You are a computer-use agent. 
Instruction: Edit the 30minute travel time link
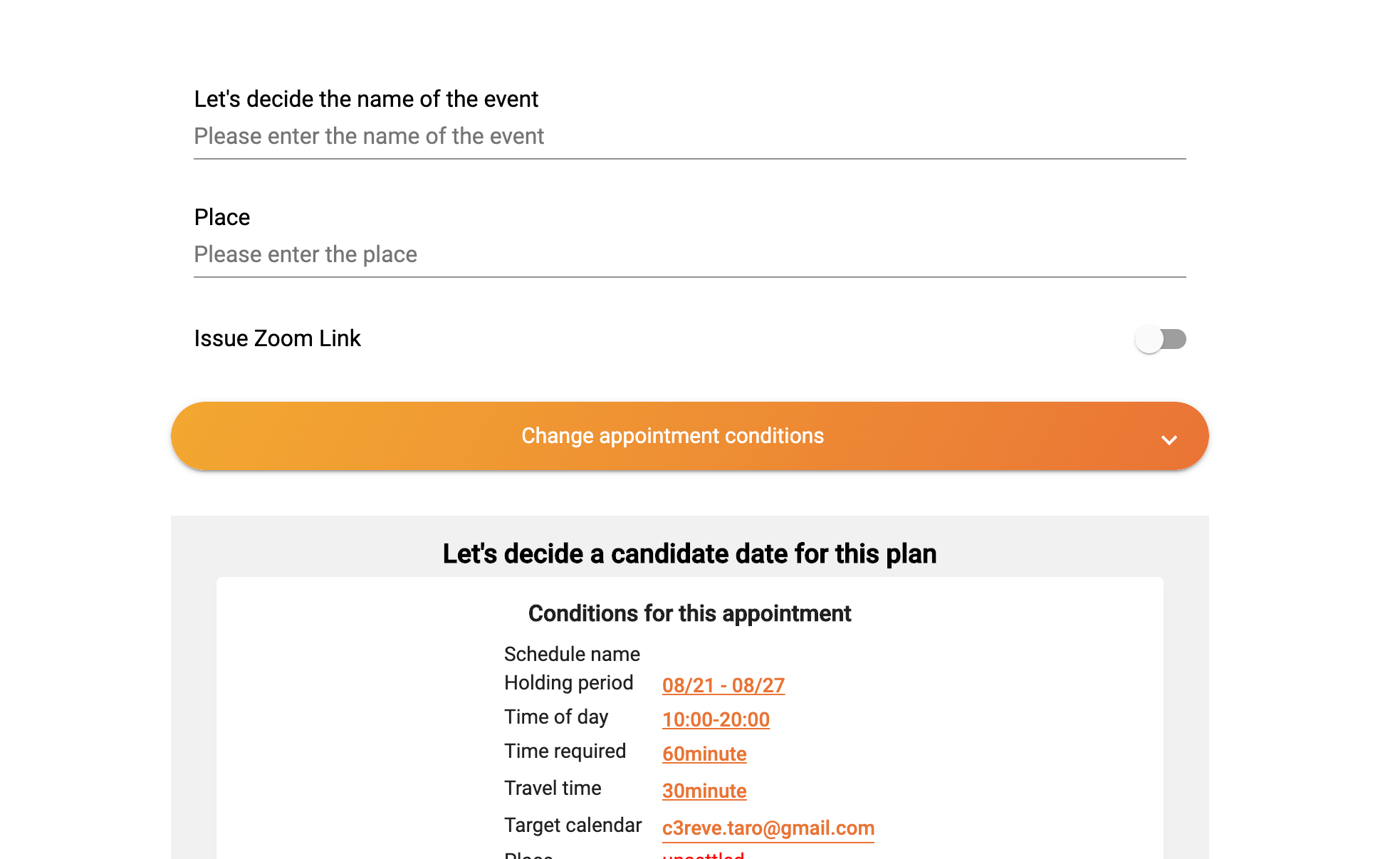point(704,791)
